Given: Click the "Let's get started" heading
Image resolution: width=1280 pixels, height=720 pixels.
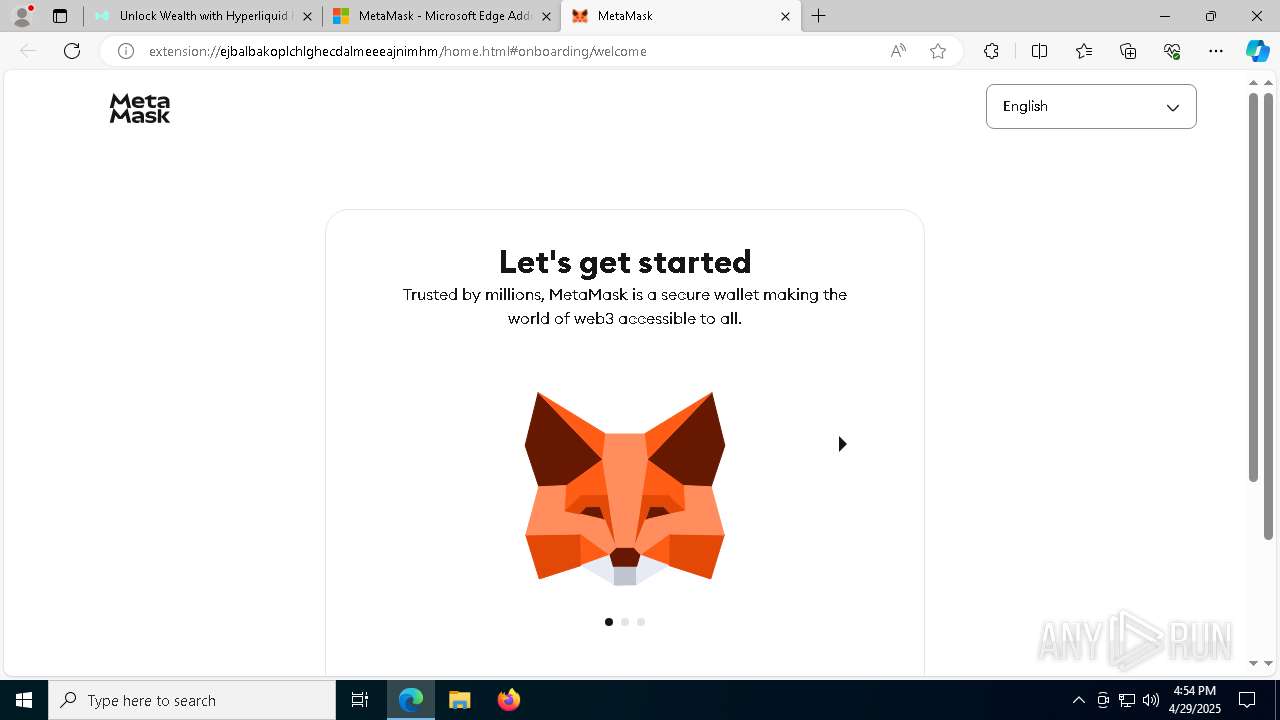Looking at the screenshot, I should tap(625, 262).
